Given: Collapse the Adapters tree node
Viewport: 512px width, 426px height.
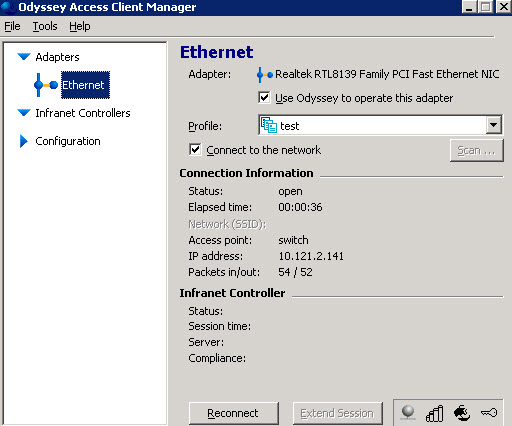Looking at the screenshot, I should [24, 57].
